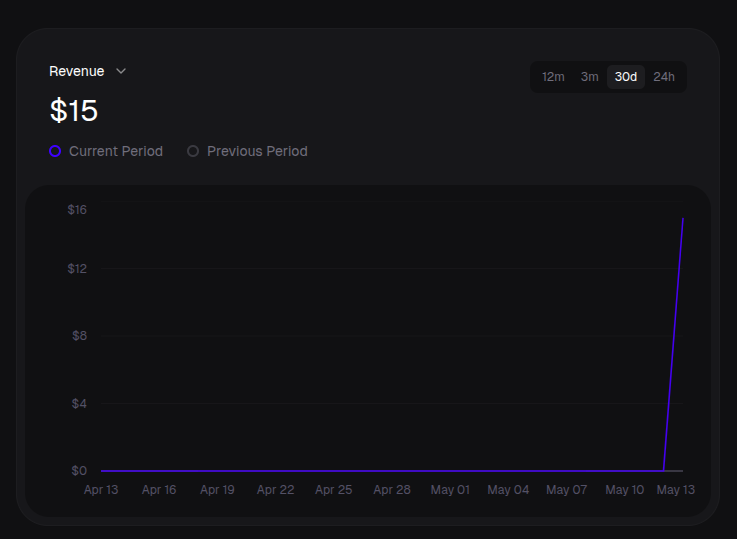Toggle the Current Period series

point(106,151)
